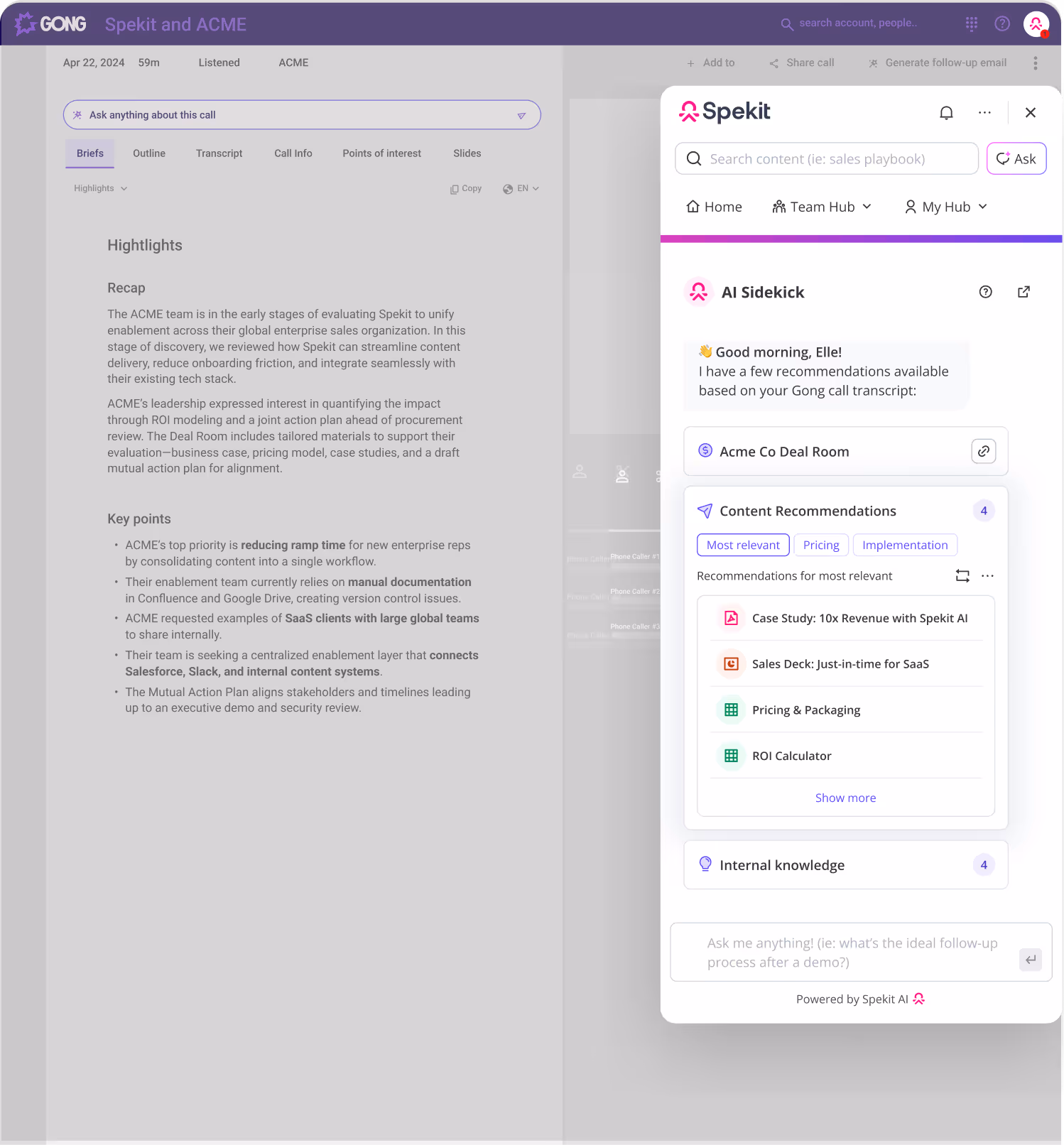
Task: Open the user profile avatar
Action: pos(1036,23)
